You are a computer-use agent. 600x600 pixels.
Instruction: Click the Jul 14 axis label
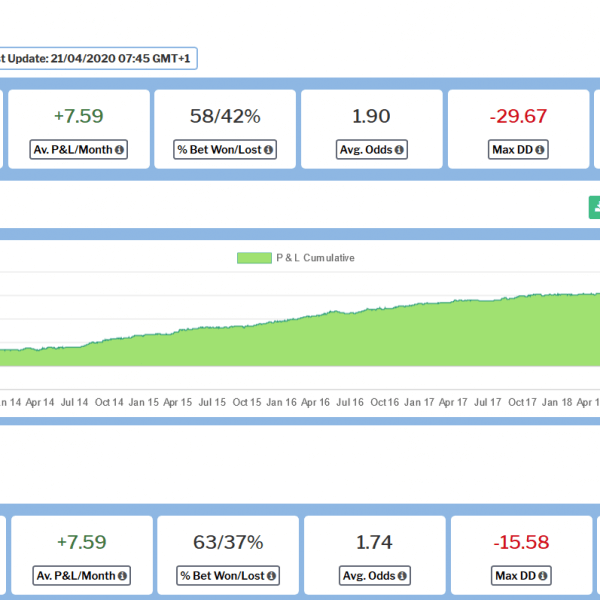click(x=74, y=403)
